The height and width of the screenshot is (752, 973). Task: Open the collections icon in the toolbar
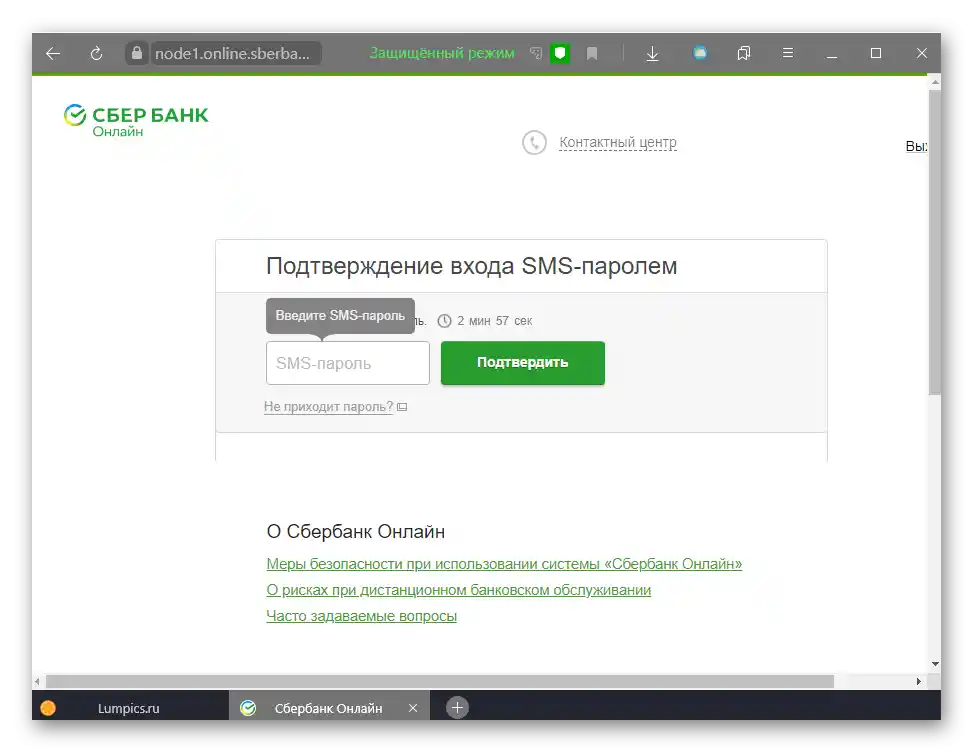coord(743,53)
